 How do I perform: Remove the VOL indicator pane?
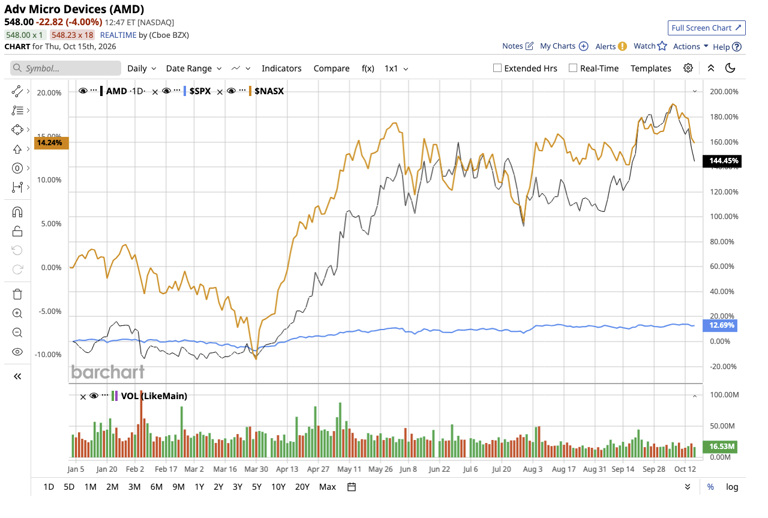tap(83, 397)
